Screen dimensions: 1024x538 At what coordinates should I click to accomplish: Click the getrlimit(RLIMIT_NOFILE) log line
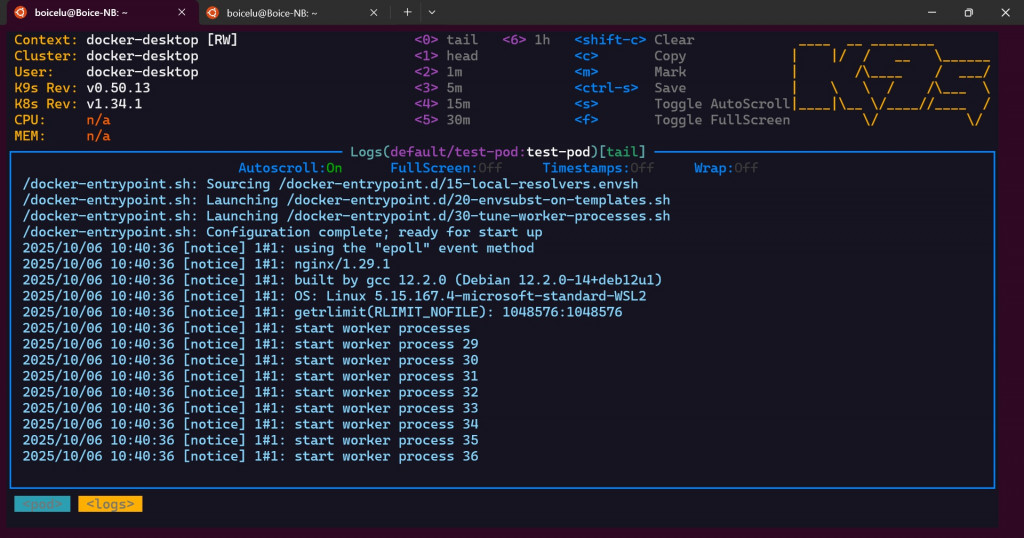pos(323,312)
